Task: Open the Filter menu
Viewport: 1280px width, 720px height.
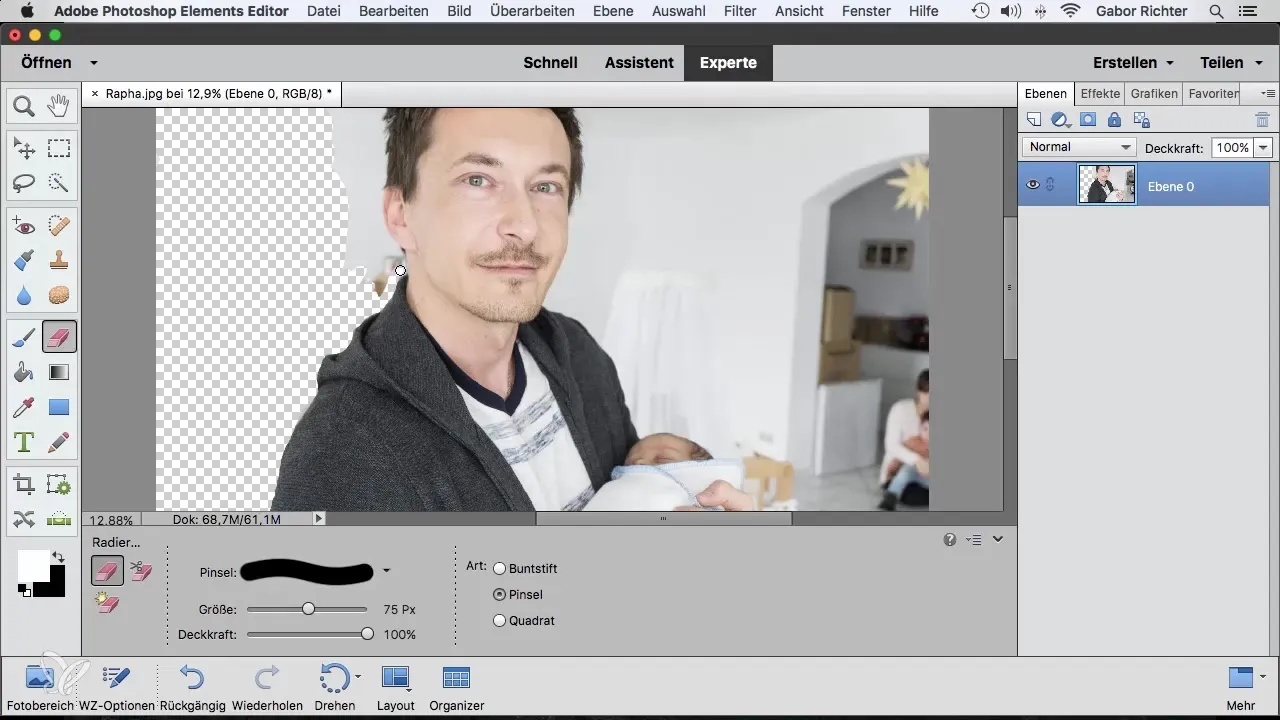Action: (740, 11)
